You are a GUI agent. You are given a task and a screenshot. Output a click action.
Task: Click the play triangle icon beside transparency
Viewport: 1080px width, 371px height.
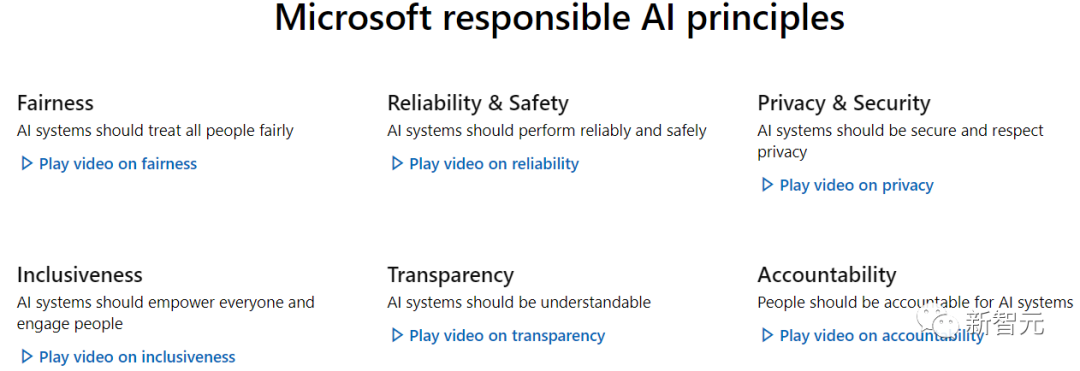point(397,335)
